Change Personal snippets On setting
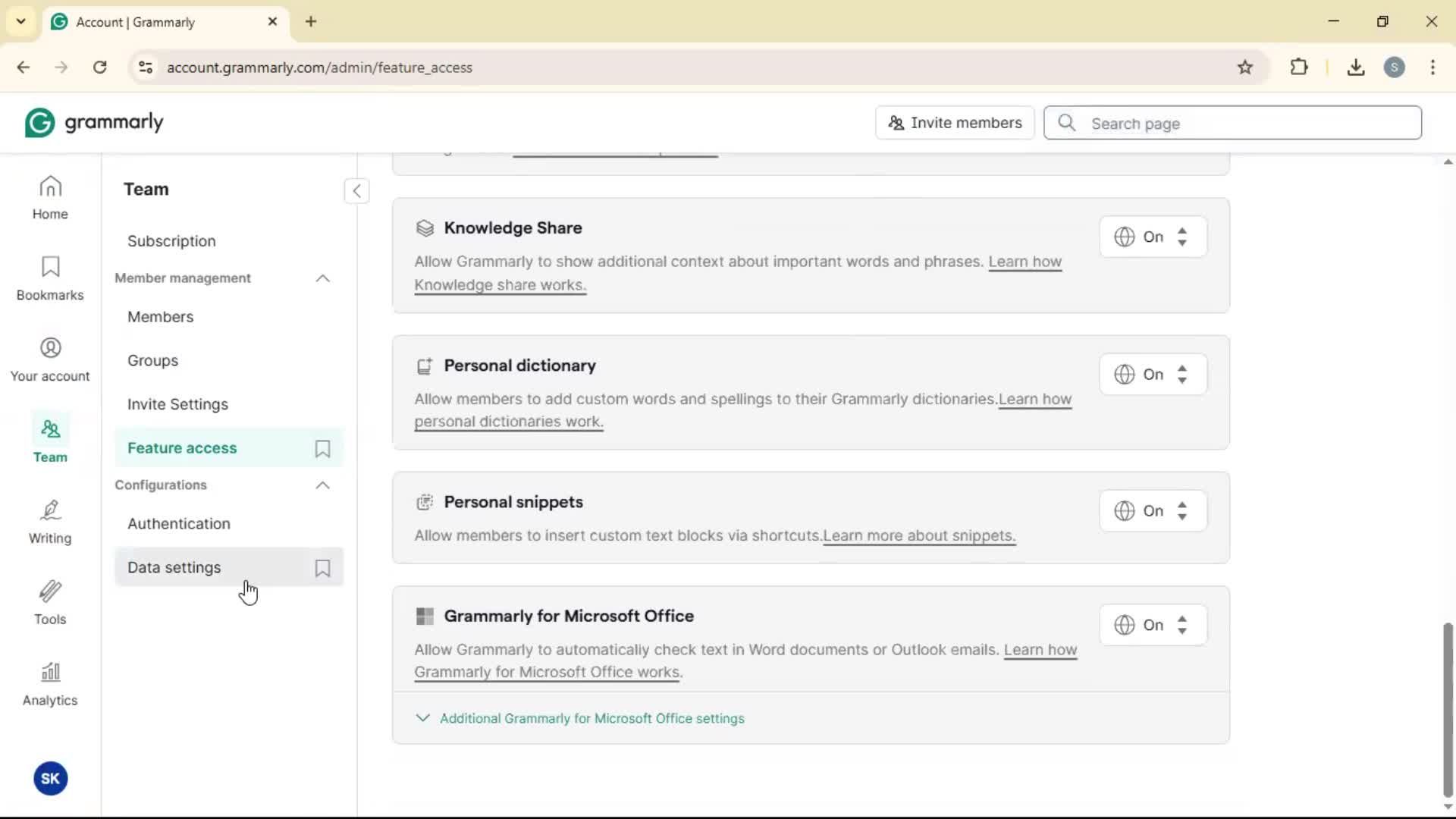This screenshot has height=819, width=1456. click(x=1152, y=511)
